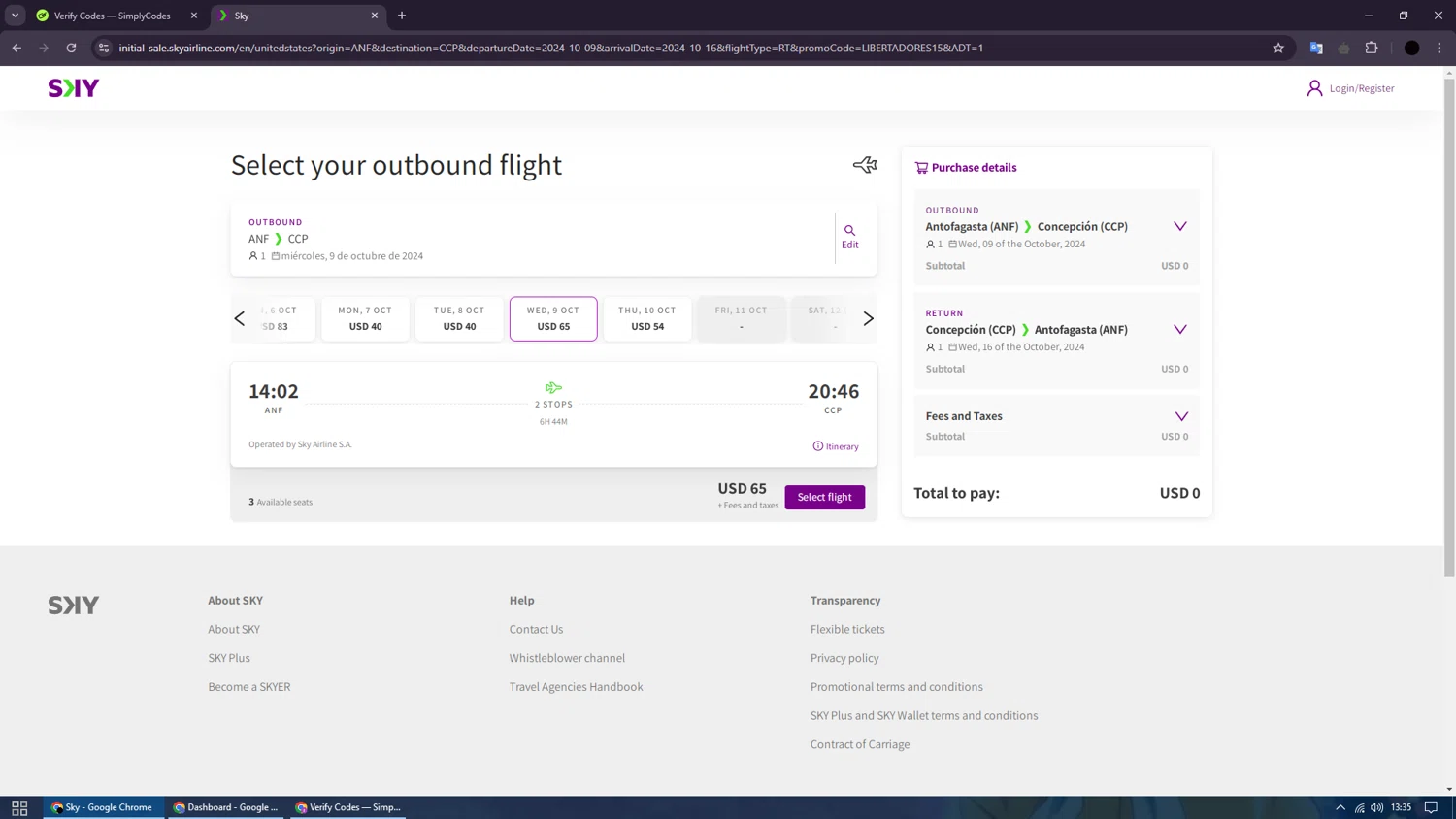Image resolution: width=1456 pixels, height=819 pixels.
Task: Open Verify Codes taskbar window
Action: (x=347, y=807)
